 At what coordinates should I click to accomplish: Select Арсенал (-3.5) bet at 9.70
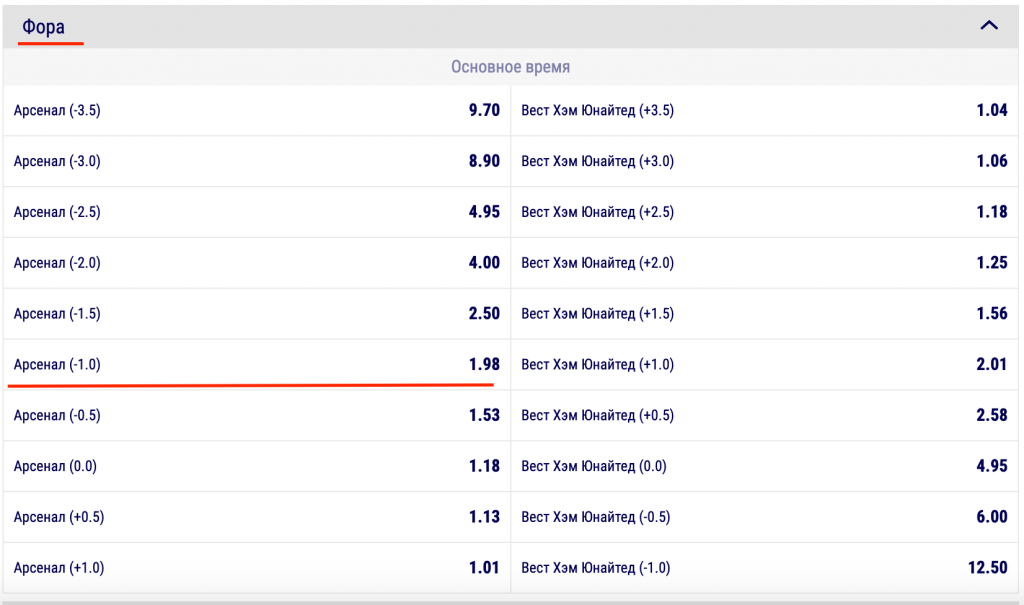click(257, 110)
